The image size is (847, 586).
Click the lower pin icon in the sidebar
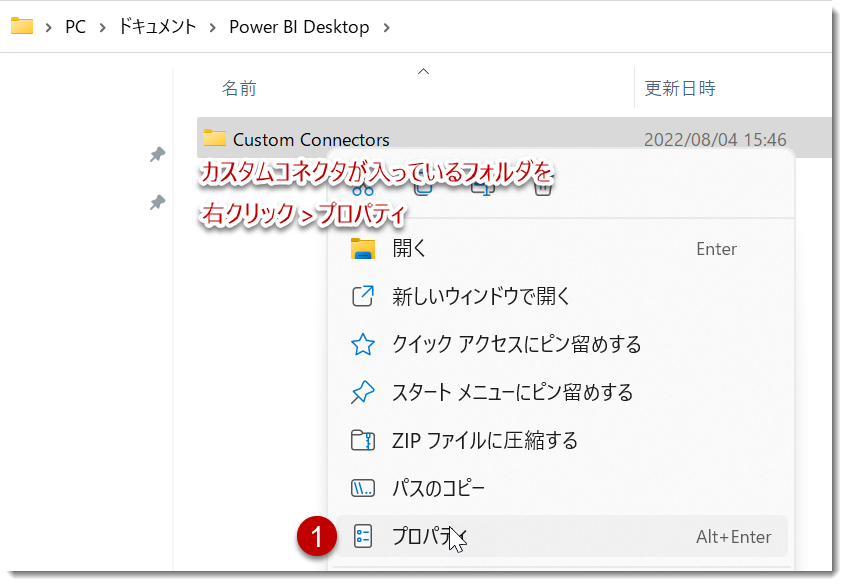click(x=157, y=203)
